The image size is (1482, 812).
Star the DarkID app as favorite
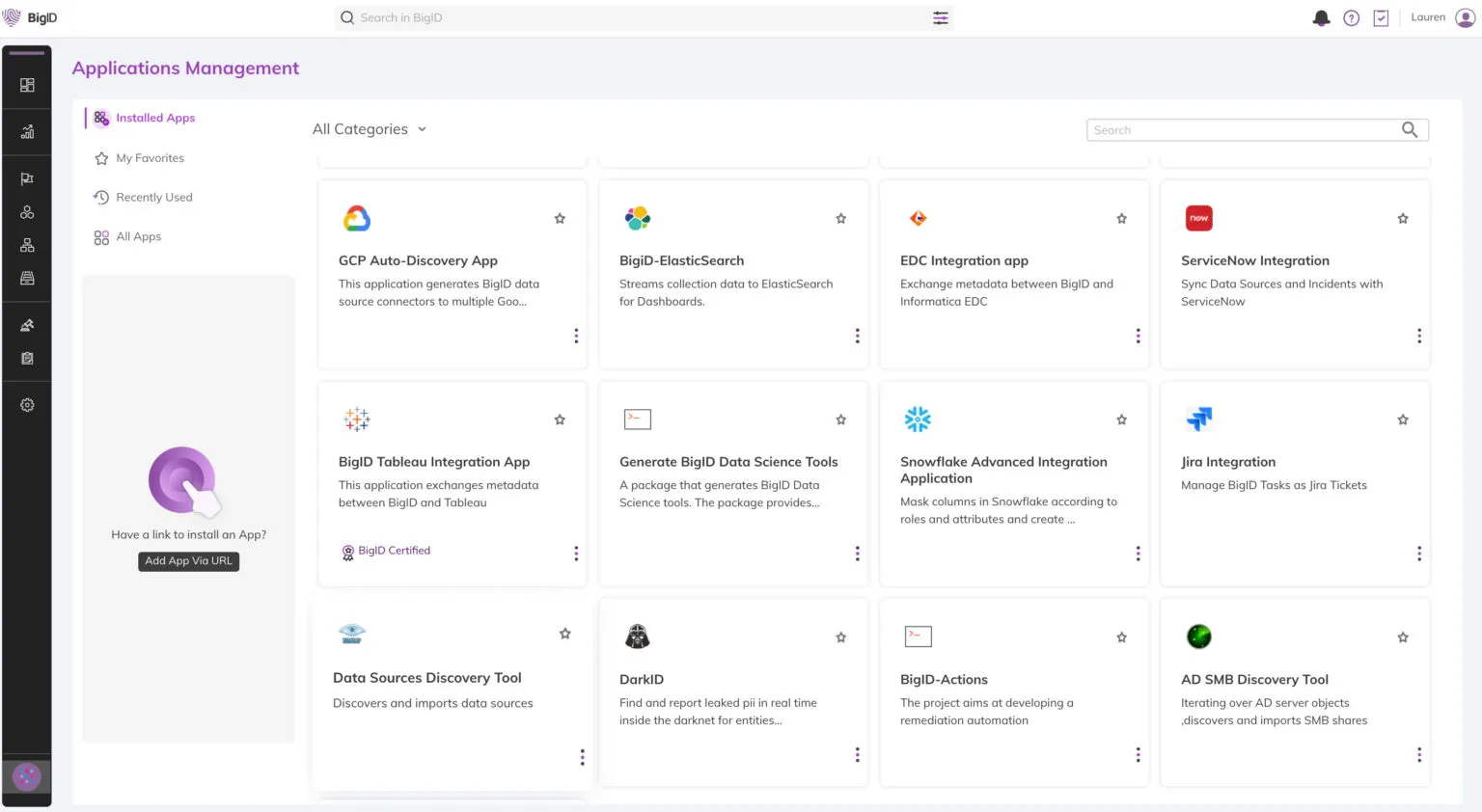pyautogui.click(x=840, y=637)
